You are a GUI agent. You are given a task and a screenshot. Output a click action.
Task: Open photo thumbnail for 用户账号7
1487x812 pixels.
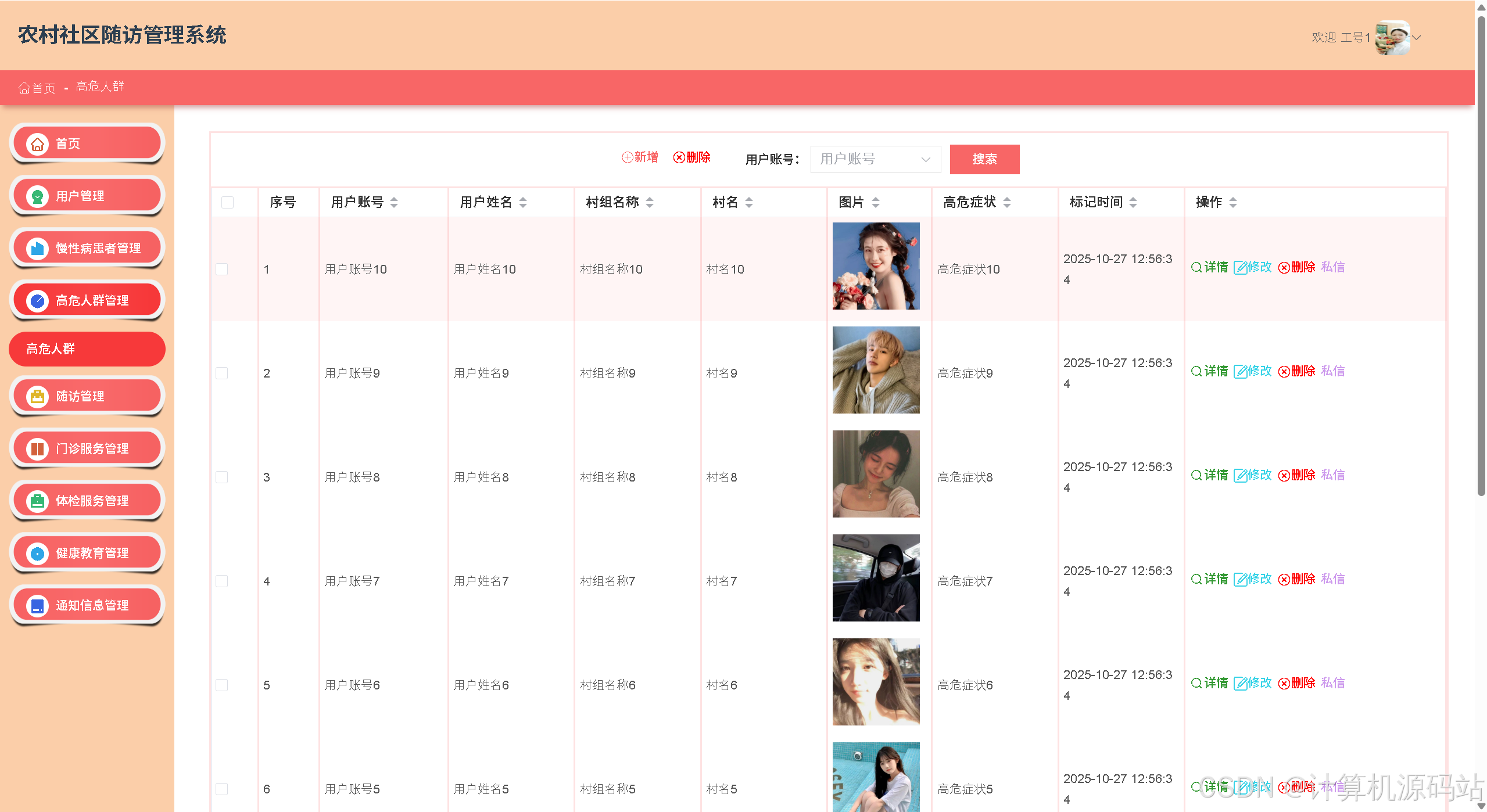[x=876, y=578]
